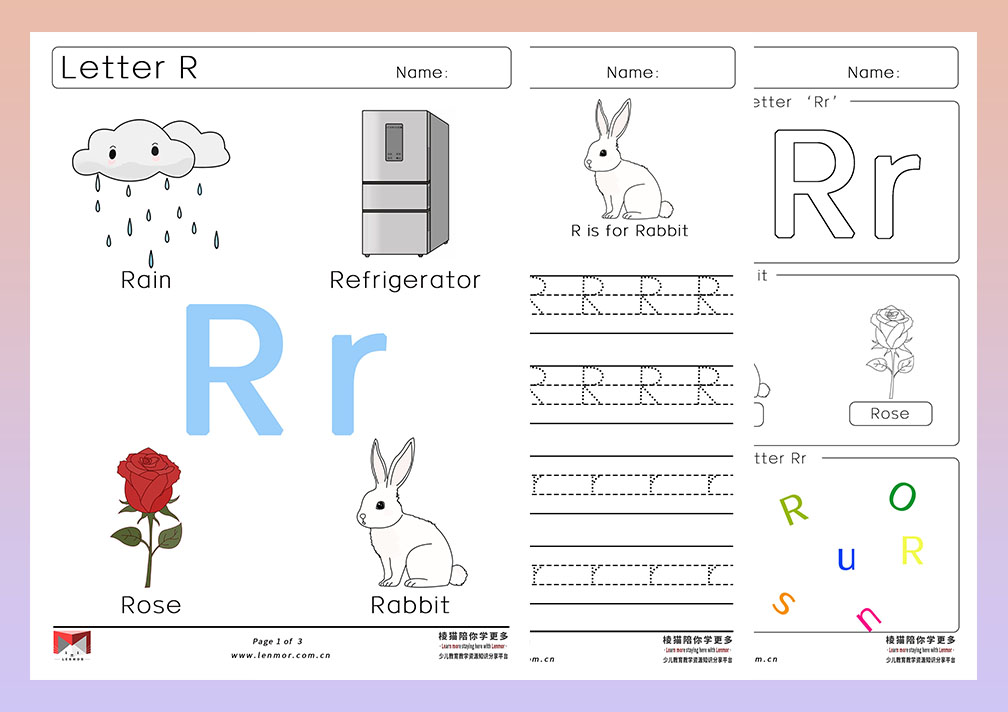Click 'Name:' above the outlined Rr page
Viewport: 1008px width, 712px height.
(x=874, y=73)
